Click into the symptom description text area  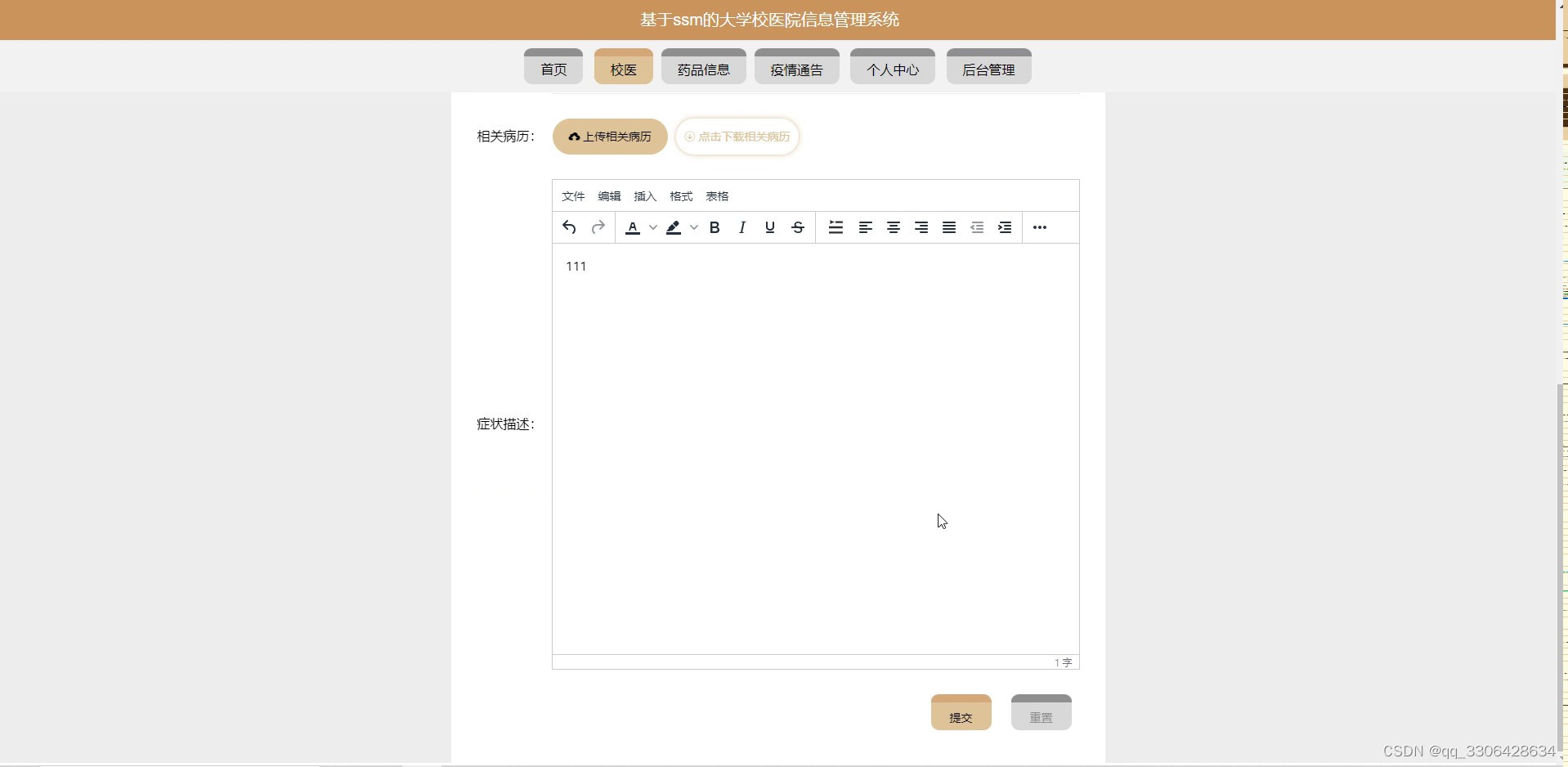(816, 449)
